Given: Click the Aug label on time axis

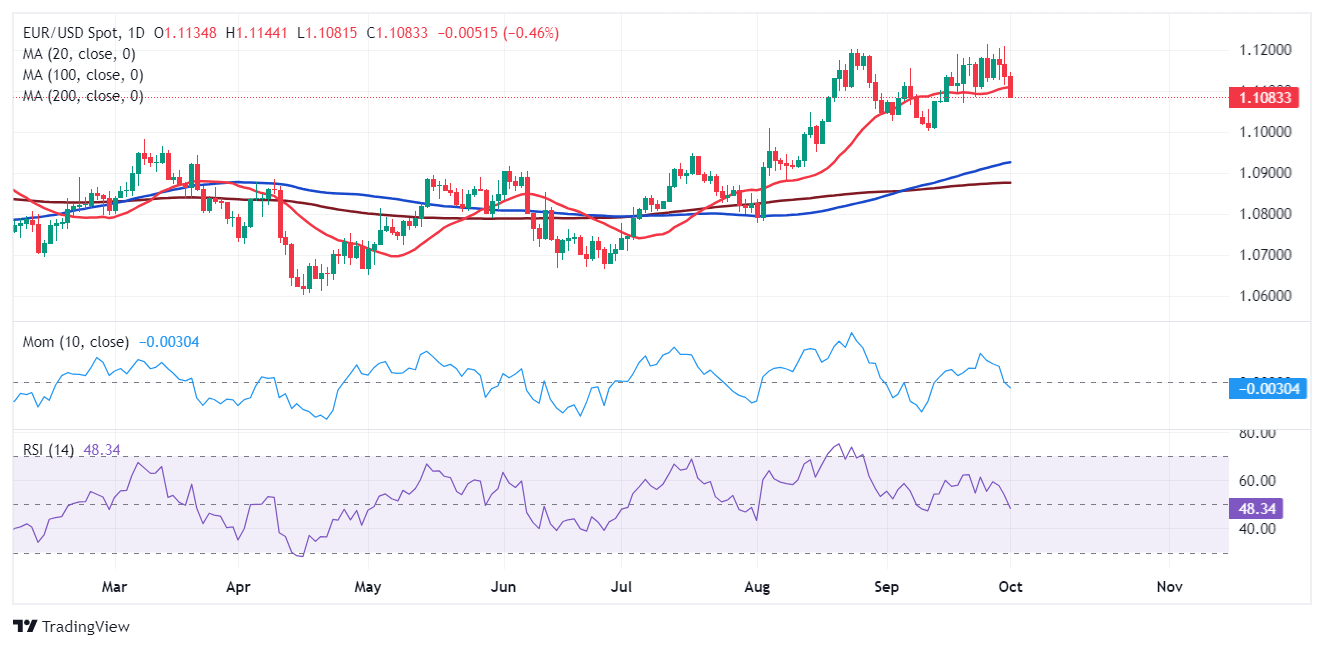Looking at the screenshot, I should pyautogui.click(x=757, y=587).
